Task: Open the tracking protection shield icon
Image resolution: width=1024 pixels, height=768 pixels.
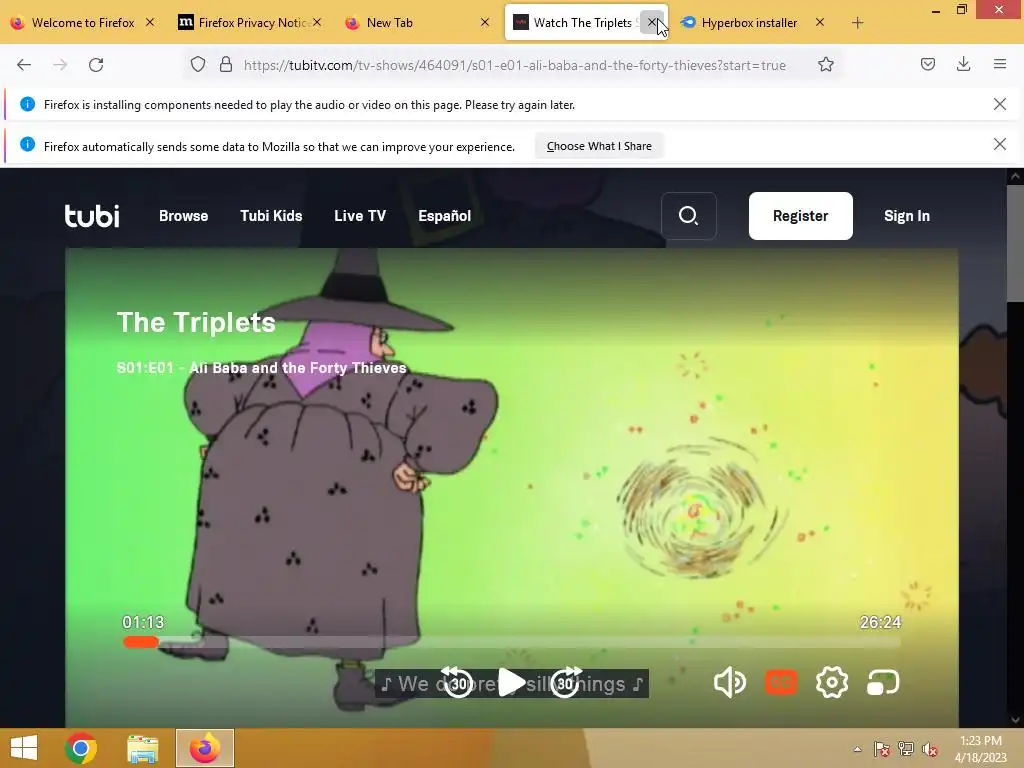Action: (198, 64)
